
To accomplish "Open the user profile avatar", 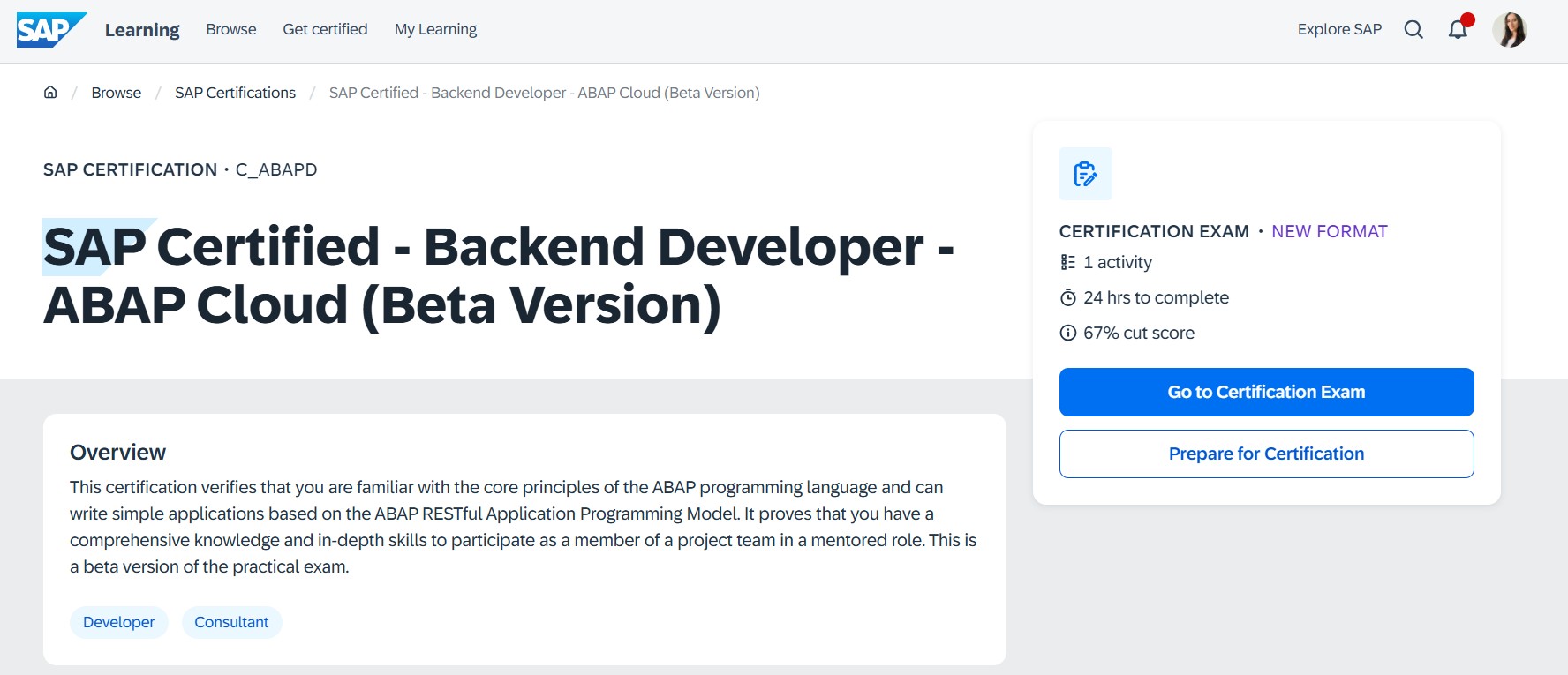I will tap(1510, 30).
